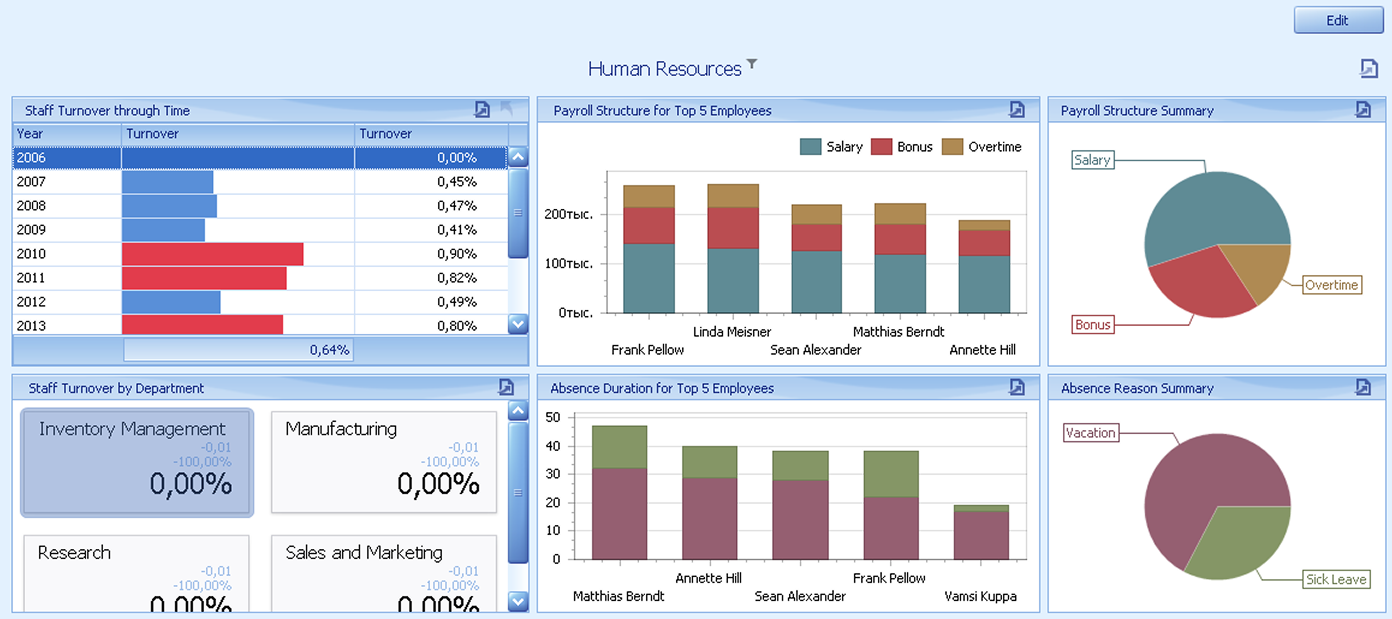Select the 2010 row in turnover grid
This screenshot has height=619, width=1392.
(x=260, y=254)
